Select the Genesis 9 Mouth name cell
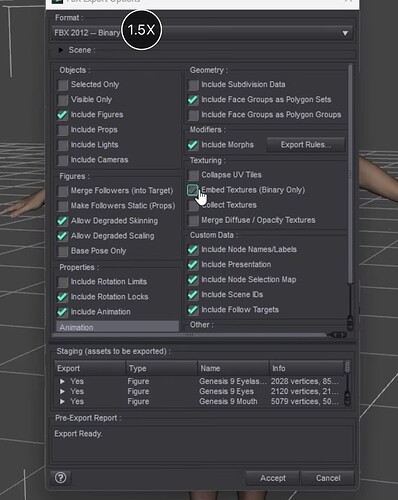Screen dimensions: 398x500 pos(228,401)
